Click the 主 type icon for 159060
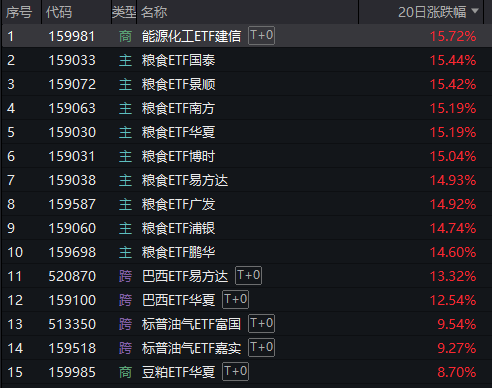 click(x=125, y=228)
